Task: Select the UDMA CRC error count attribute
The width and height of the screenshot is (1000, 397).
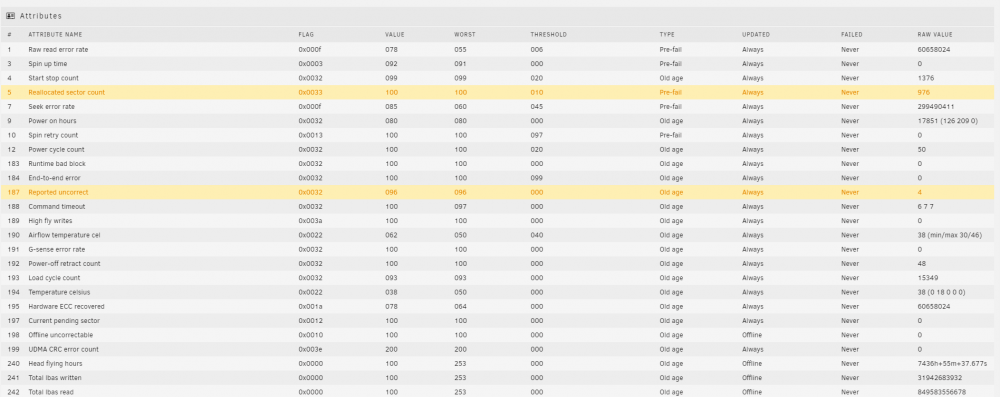Action: tap(63, 349)
